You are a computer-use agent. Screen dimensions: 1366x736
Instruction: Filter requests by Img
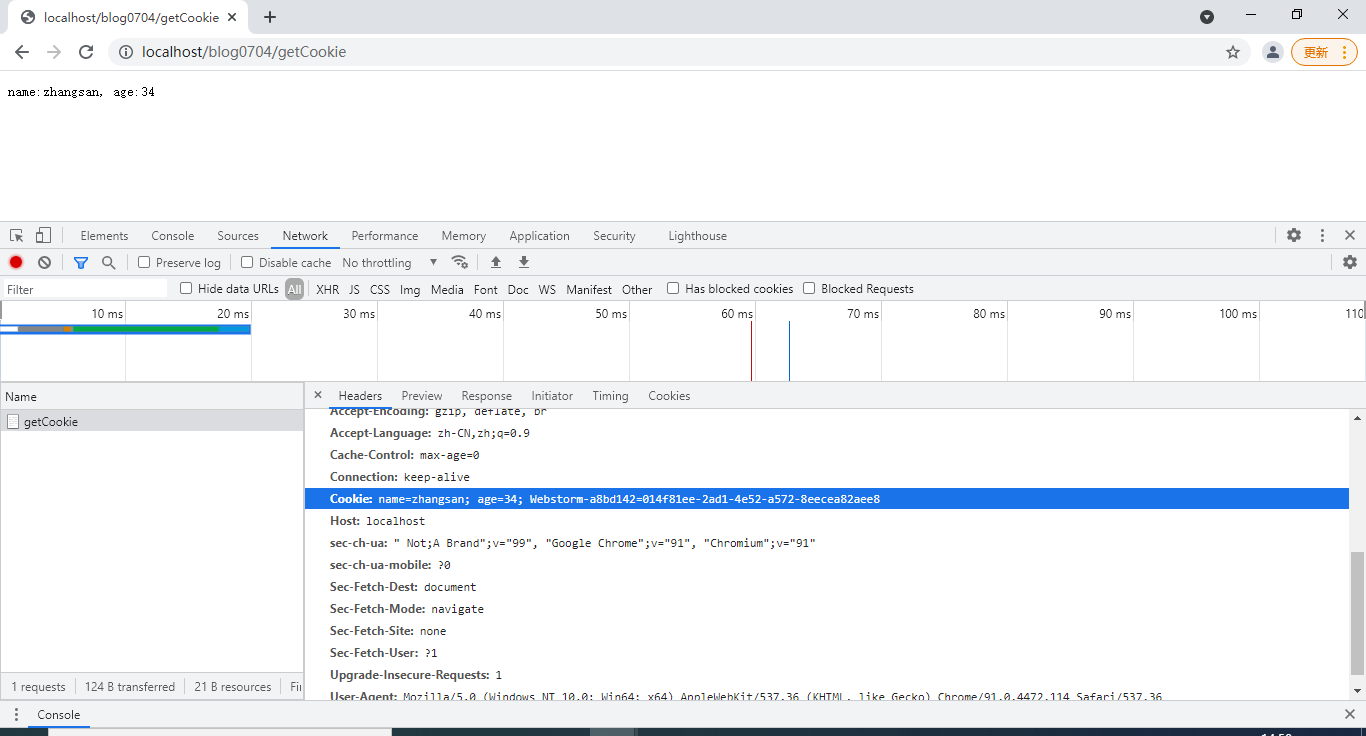coord(410,289)
